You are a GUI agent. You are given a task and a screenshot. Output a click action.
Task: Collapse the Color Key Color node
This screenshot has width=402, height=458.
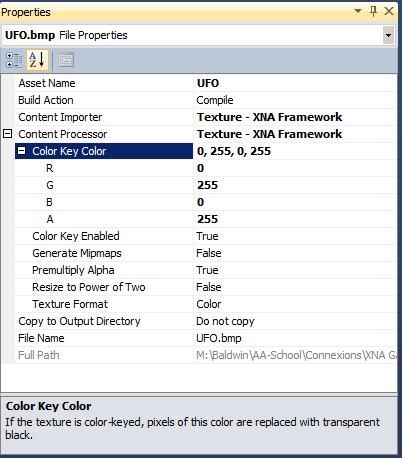pyautogui.click(x=21, y=151)
